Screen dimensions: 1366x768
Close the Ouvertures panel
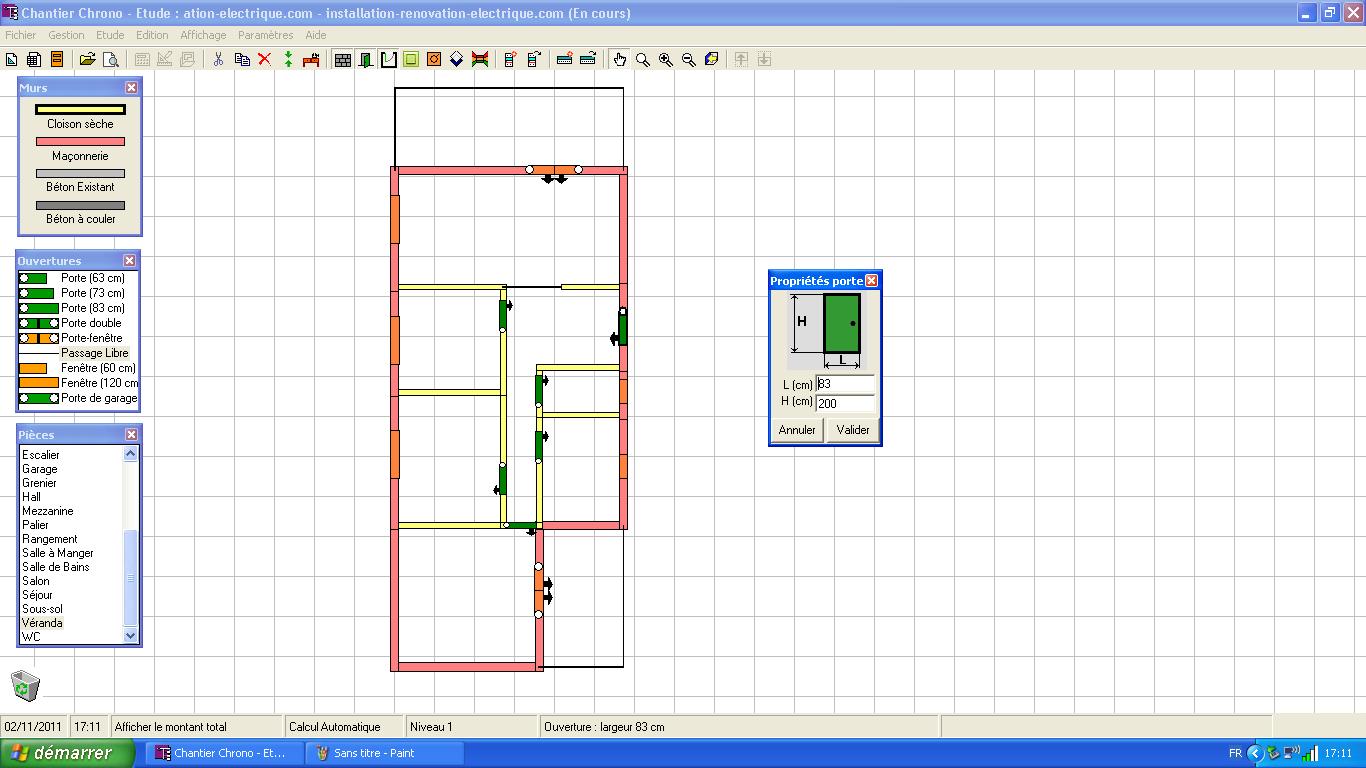tap(129, 261)
